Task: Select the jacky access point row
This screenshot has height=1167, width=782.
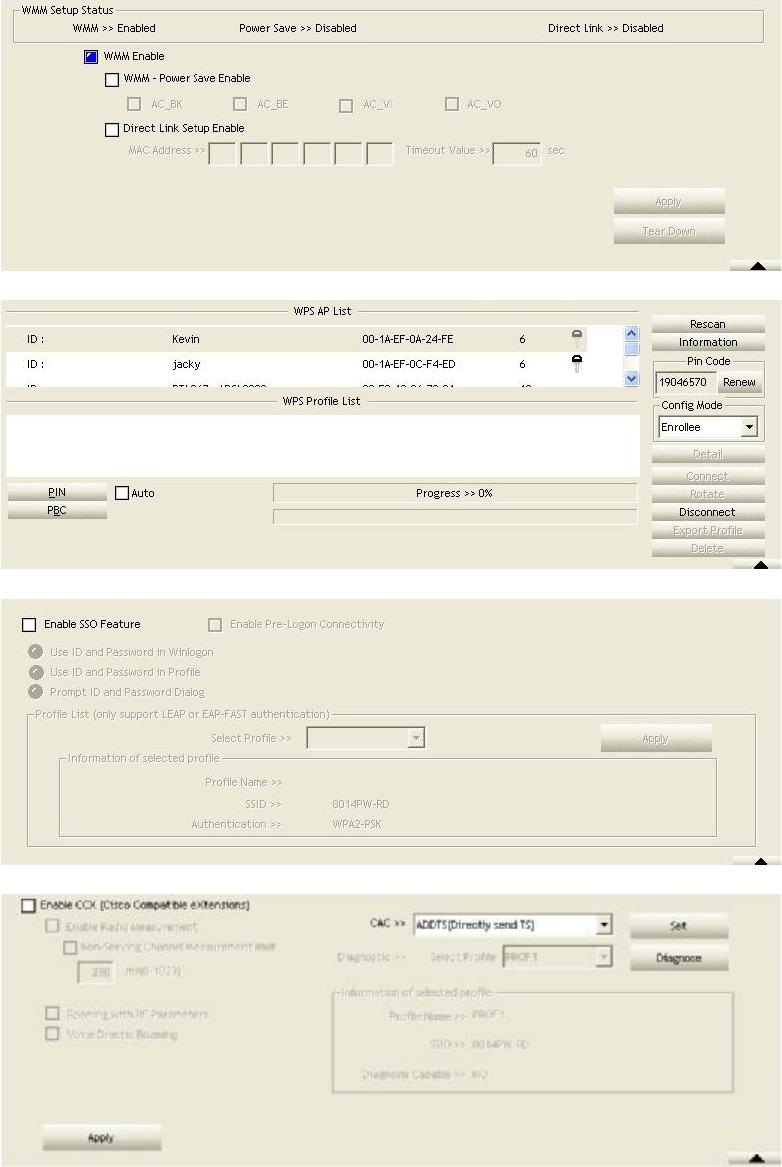Action: (296, 365)
